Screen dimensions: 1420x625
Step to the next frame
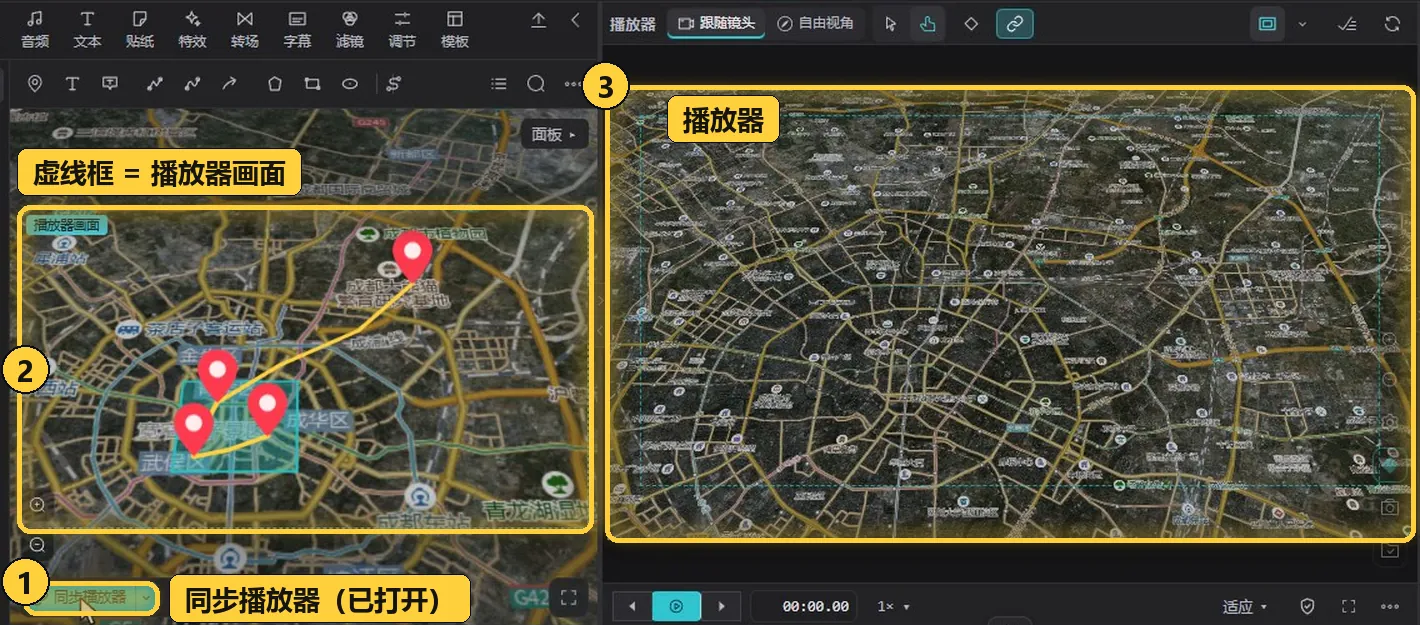click(x=721, y=606)
